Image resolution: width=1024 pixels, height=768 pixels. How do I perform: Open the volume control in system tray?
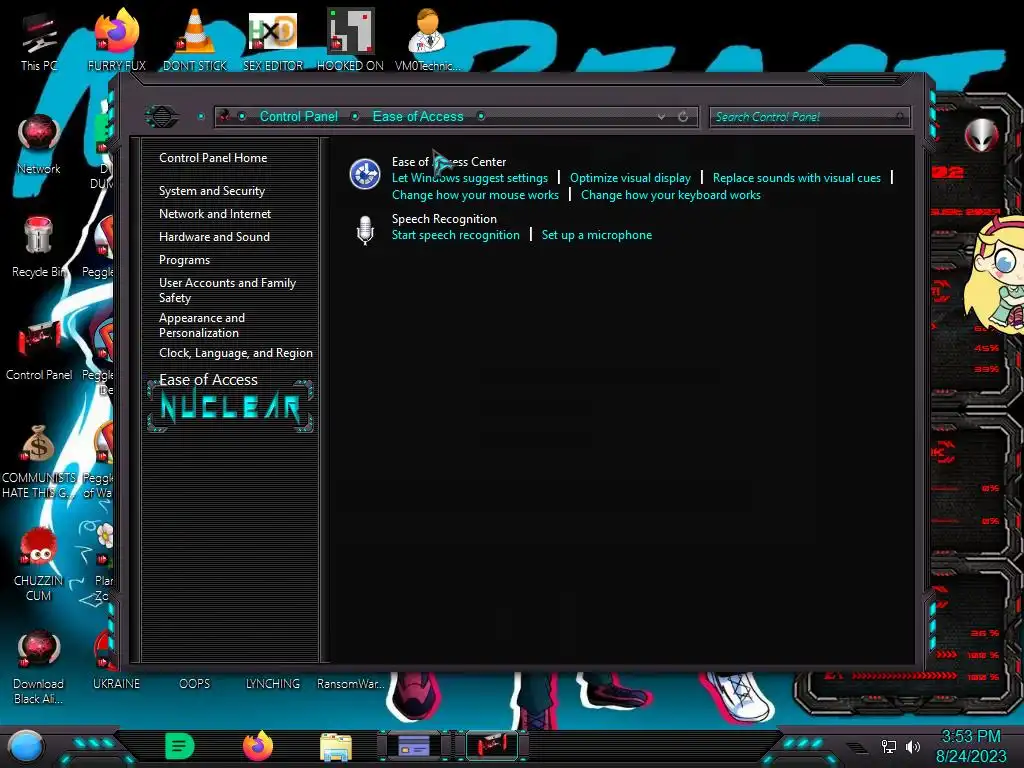[913, 746]
